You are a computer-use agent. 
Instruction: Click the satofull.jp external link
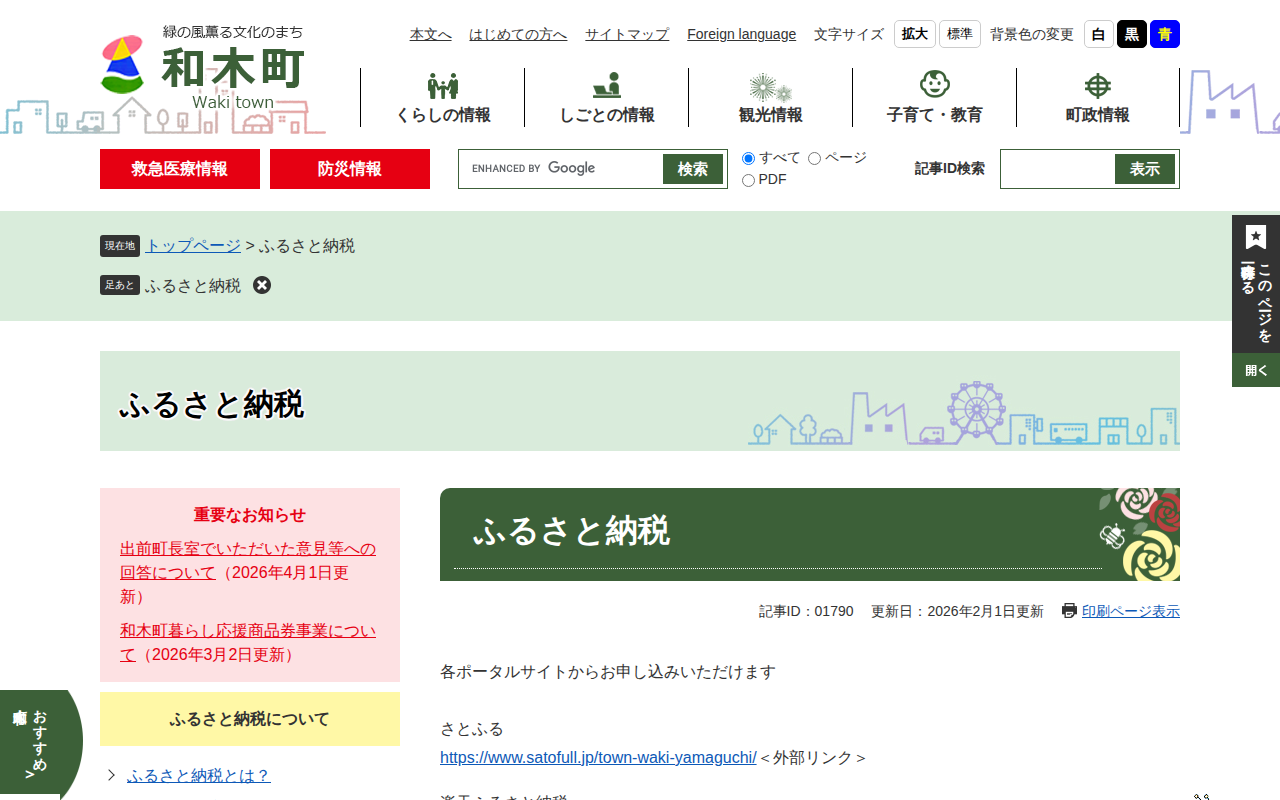tap(598, 757)
